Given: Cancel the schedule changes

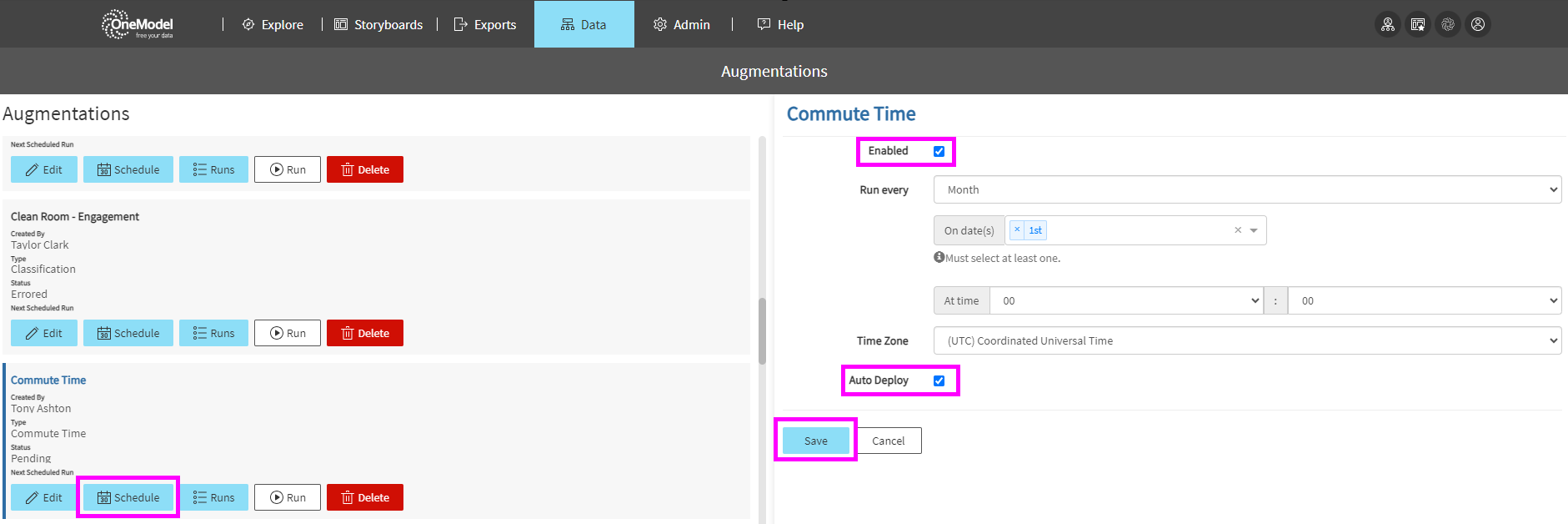Looking at the screenshot, I should (888, 441).
